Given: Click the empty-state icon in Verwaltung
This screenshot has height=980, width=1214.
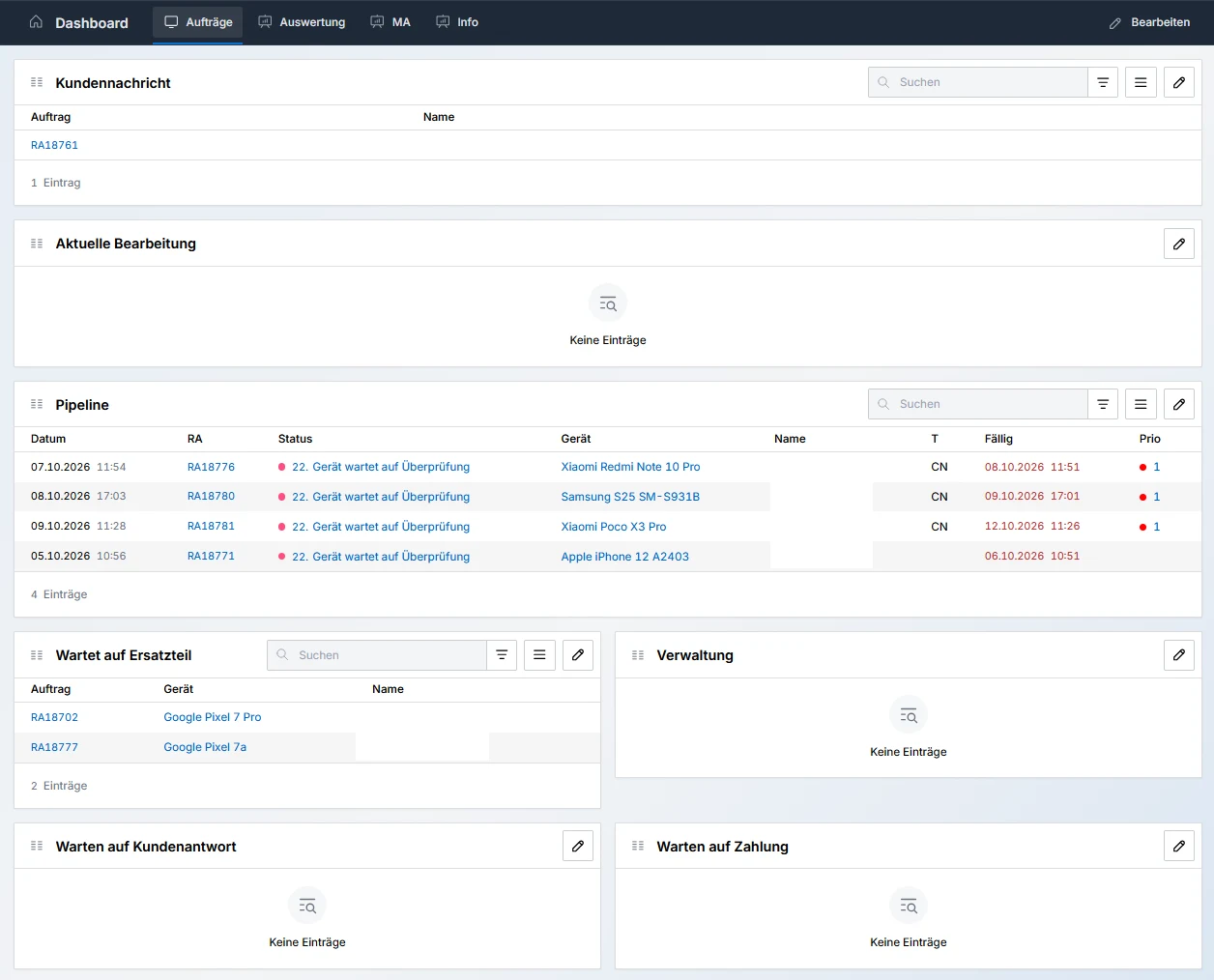Looking at the screenshot, I should [909, 715].
